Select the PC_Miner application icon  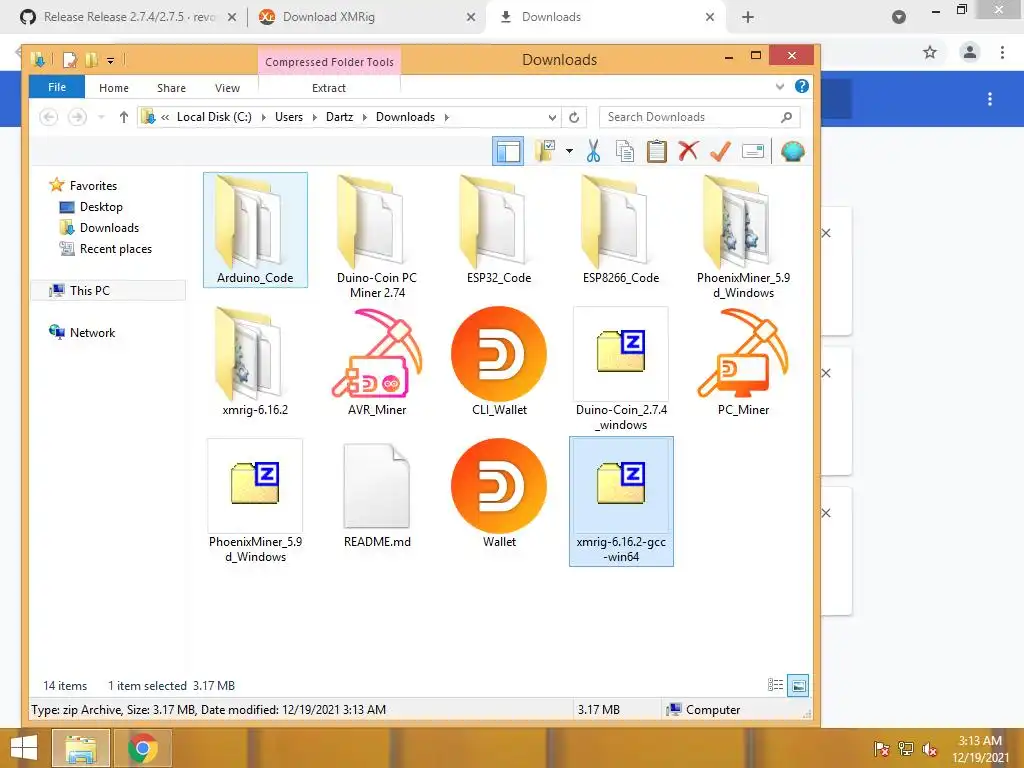pyautogui.click(x=743, y=362)
